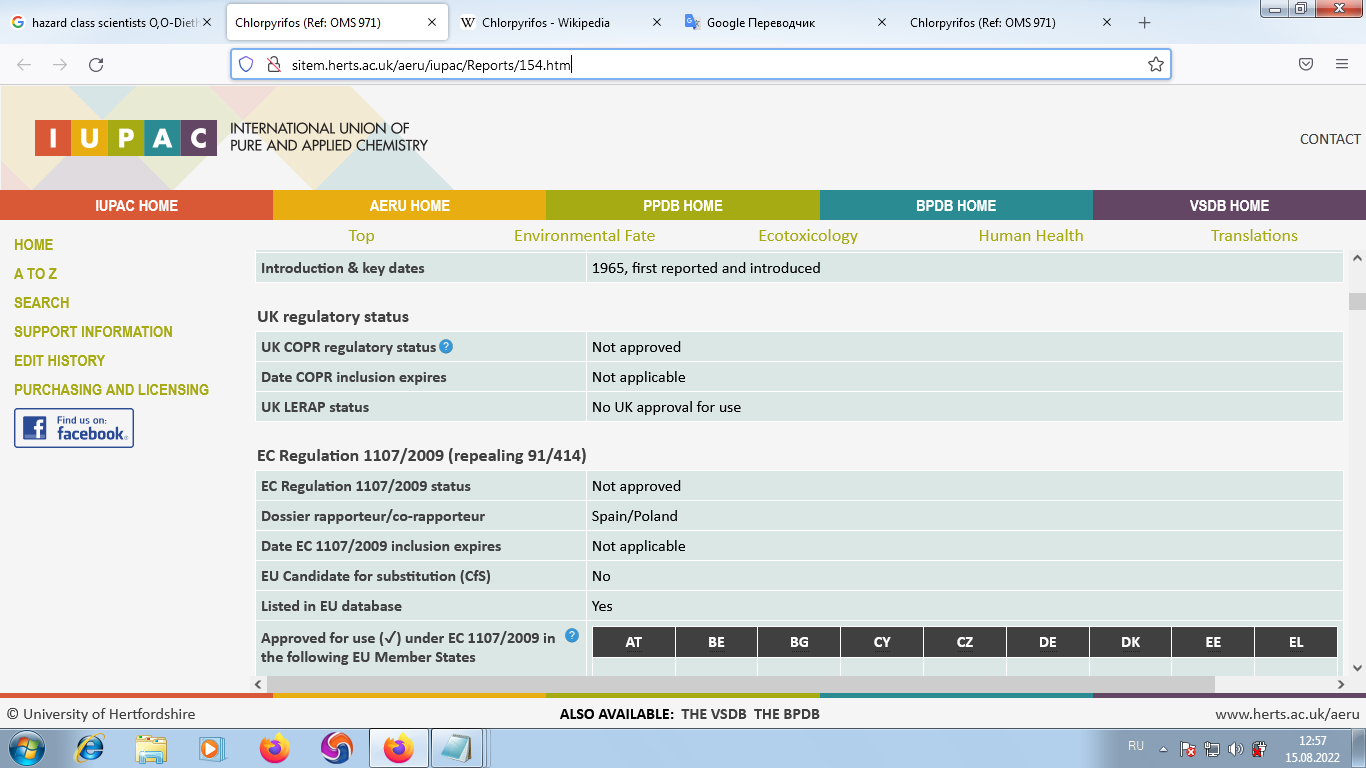
Task: Launch Internet Explorer from taskbar
Action: click(x=90, y=748)
